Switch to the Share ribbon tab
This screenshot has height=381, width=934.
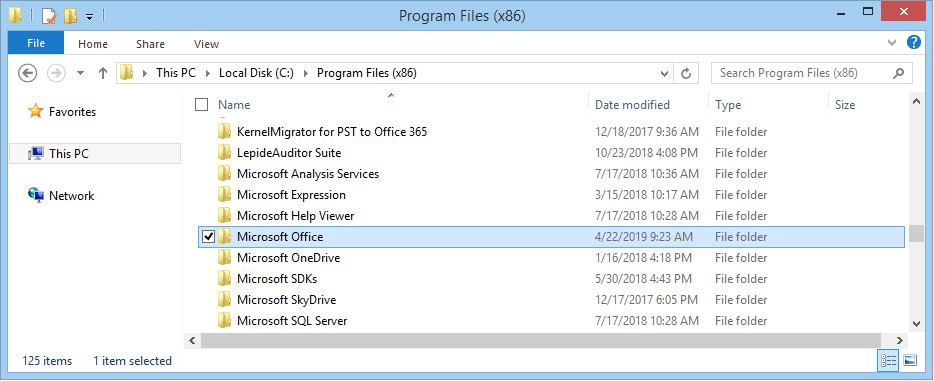point(150,44)
